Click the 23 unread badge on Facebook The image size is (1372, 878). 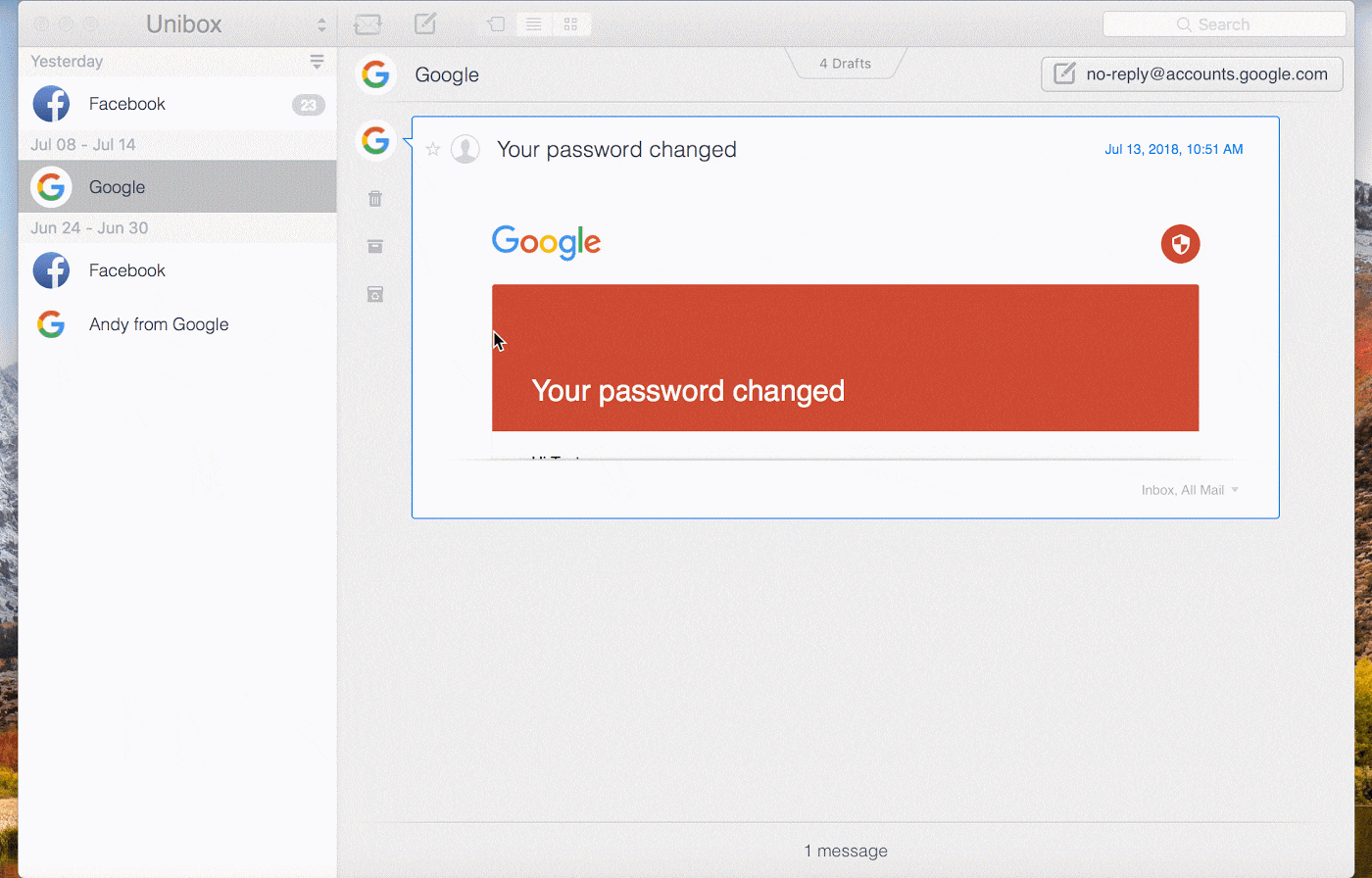309,105
